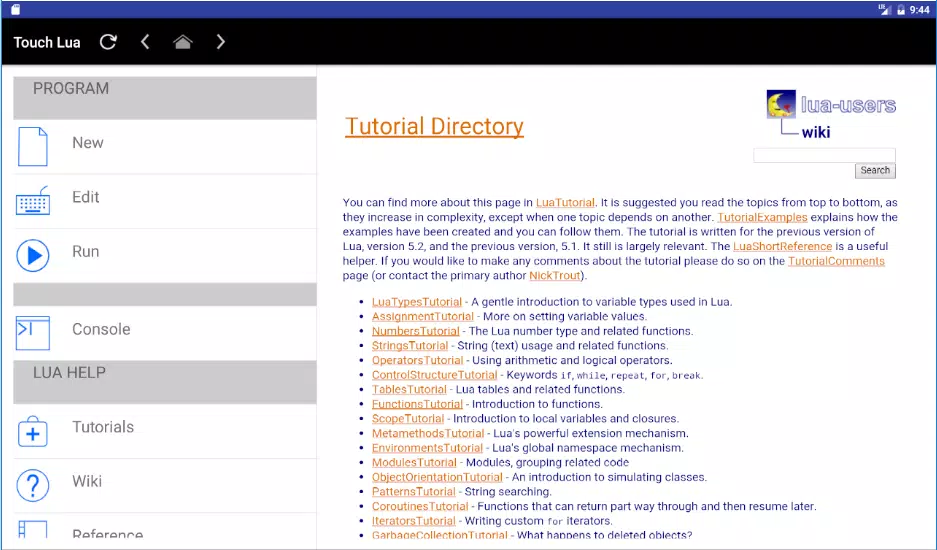Open the Wiki question mark icon

pos(33,485)
